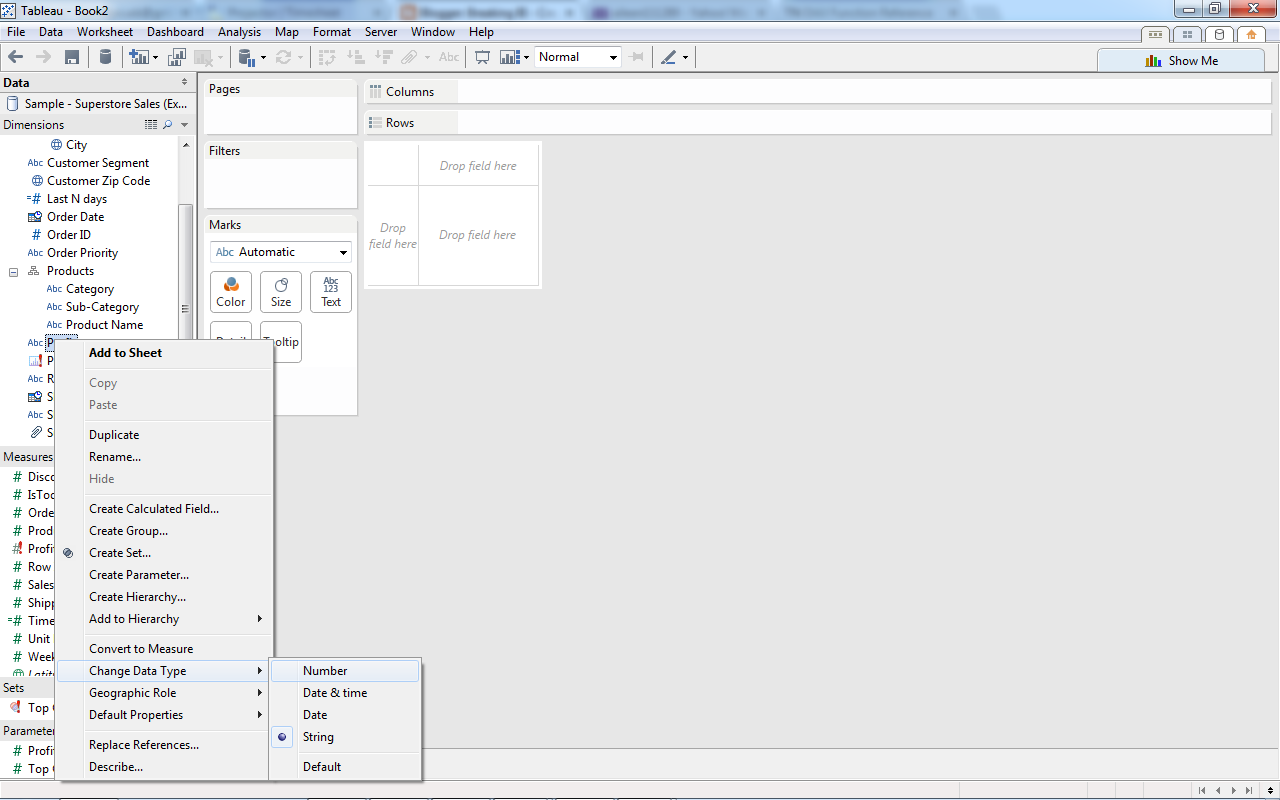This screenshot has height=800, width=1280.
Task: Click Create Hierarchy... in context menu
Action: pos(164,597)
